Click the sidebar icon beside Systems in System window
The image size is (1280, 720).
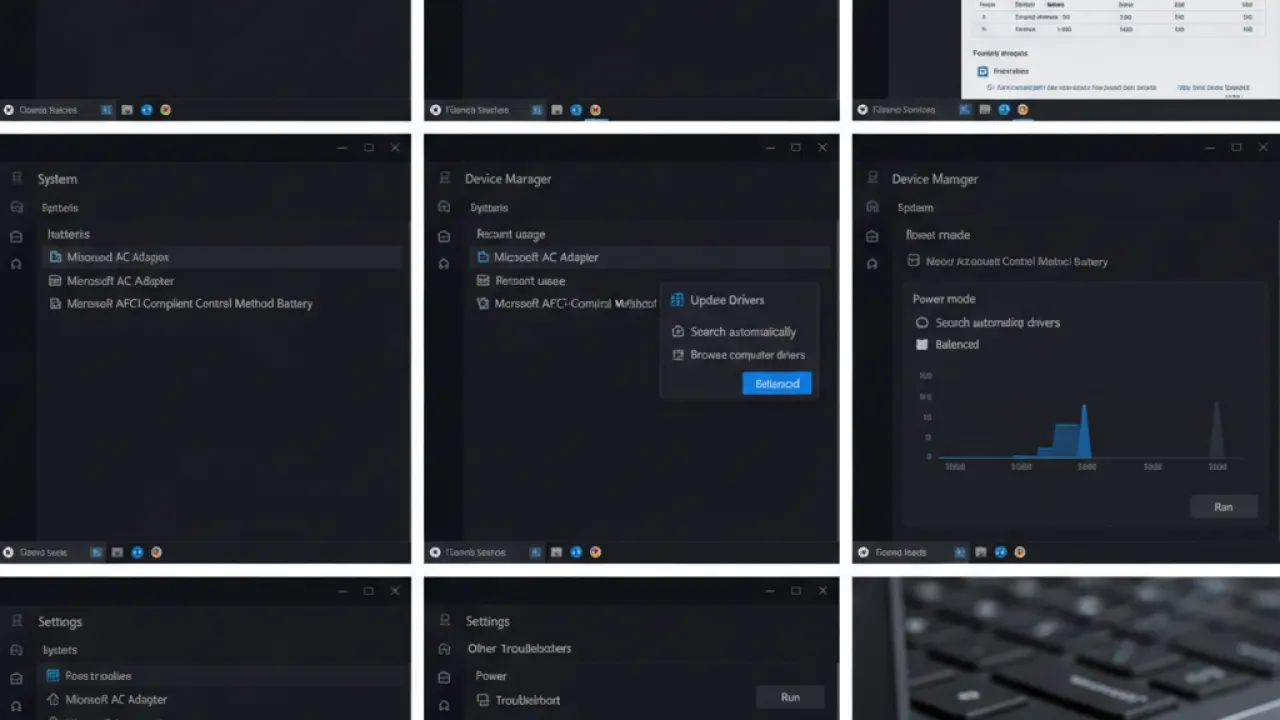click(16, 207)
